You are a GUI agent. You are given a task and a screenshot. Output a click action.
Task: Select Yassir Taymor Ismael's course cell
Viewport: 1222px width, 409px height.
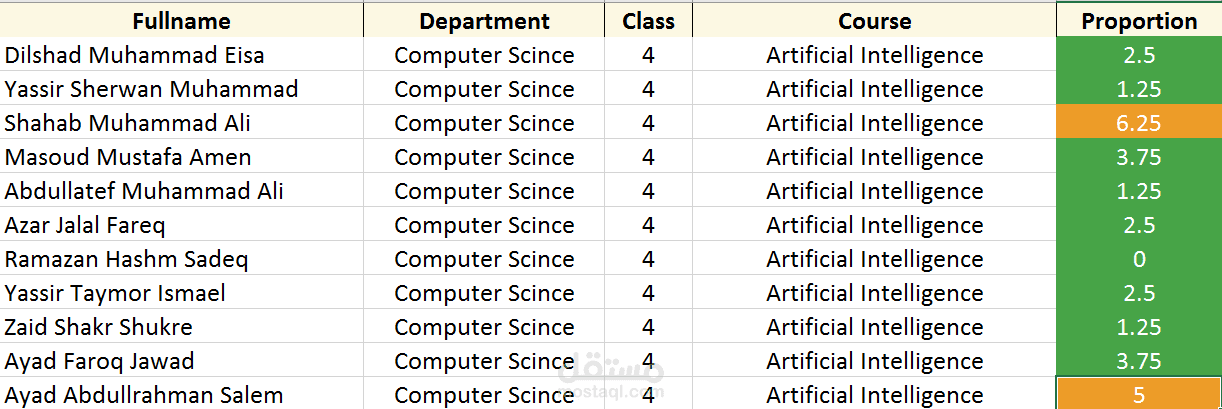pos(874,293)
